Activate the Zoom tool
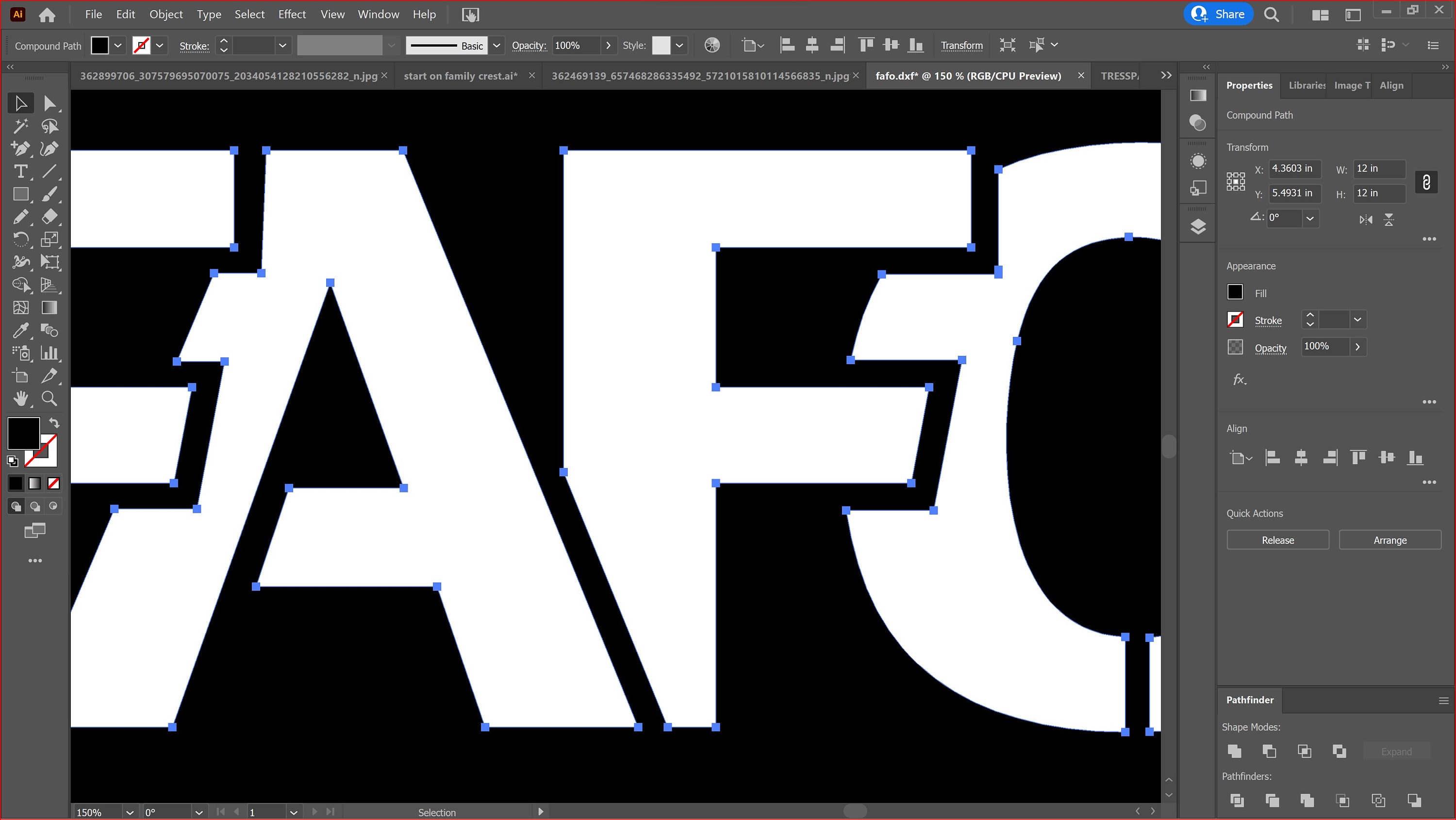Screen dimensions: 1456x820 [50, 398]
